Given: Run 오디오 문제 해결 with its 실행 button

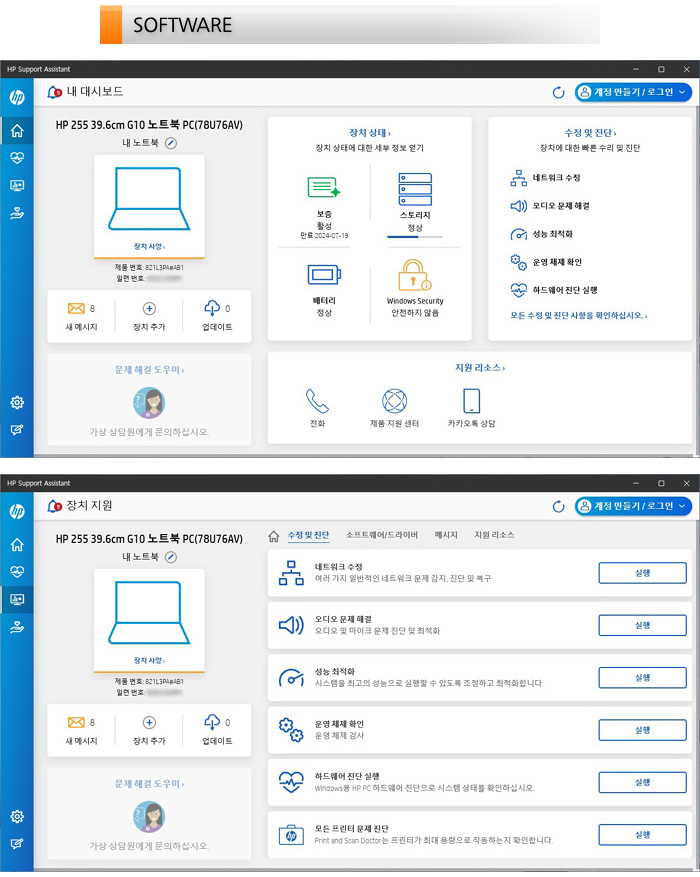Looking at the screenshot, I should tap(642, 625).
